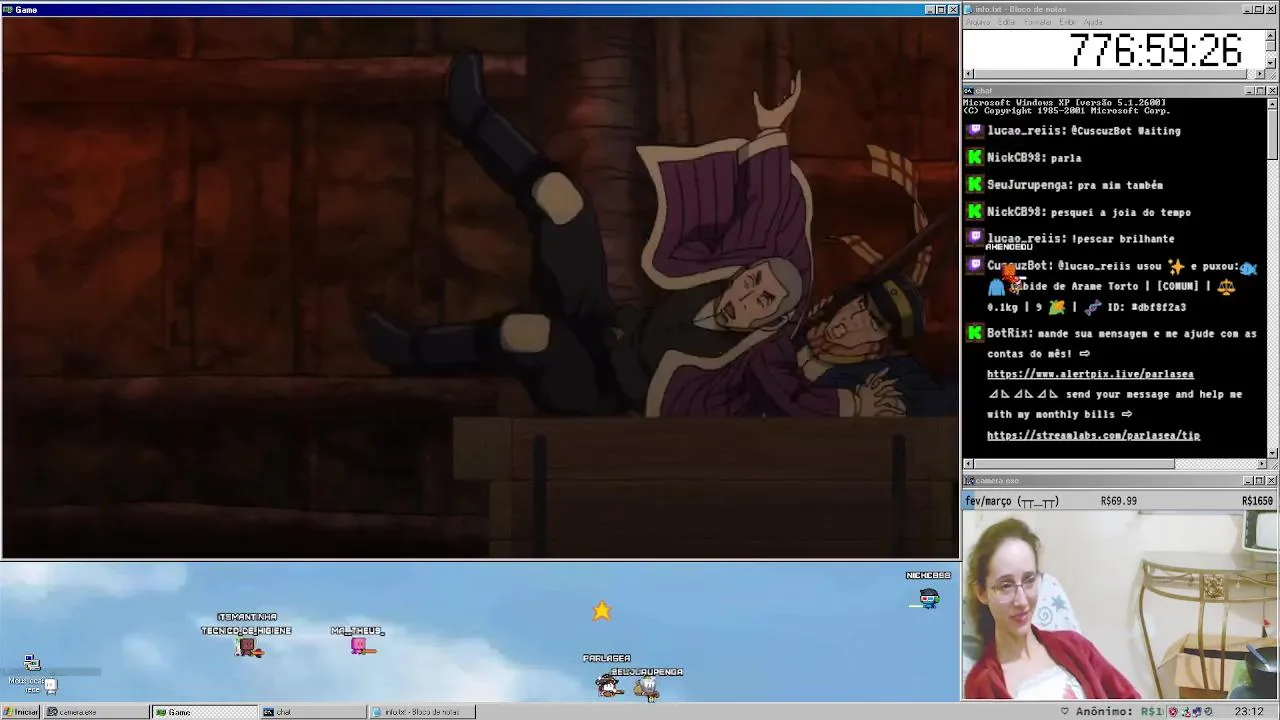Select the NICKCB98 avatar character
1280x720 pixels.
point(929,598)
